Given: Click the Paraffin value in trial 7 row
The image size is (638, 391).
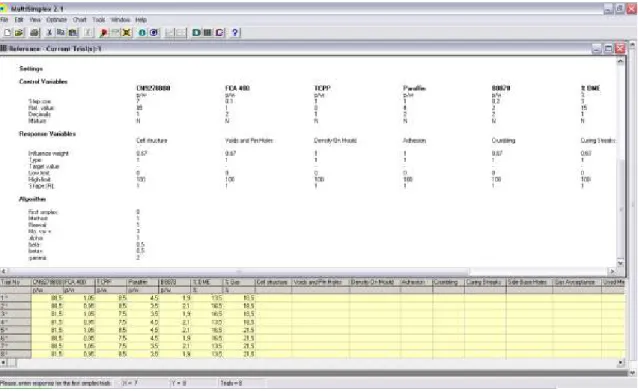Looking at the screenshot, I should 143,346.
